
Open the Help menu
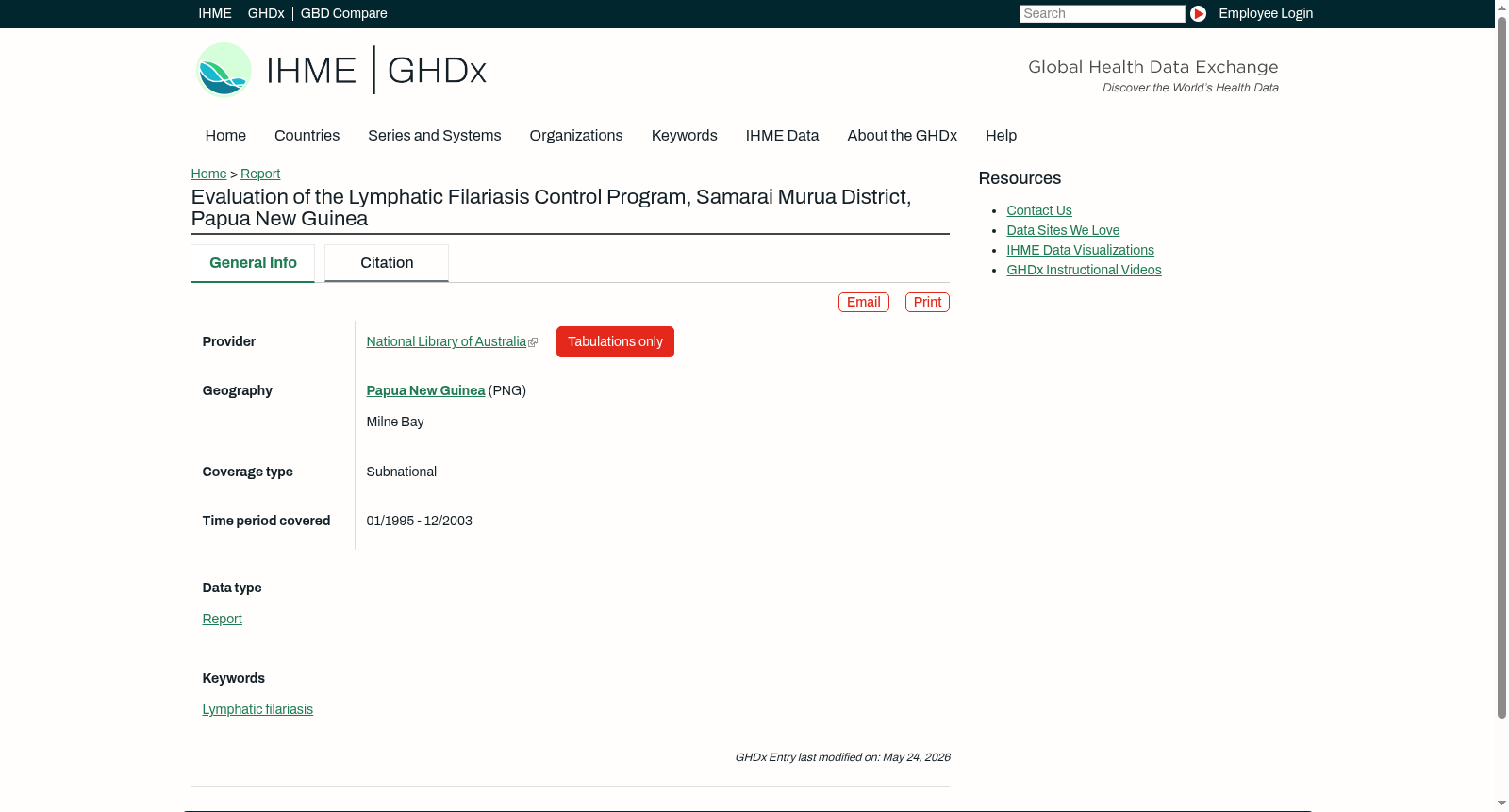coord(1001,136)
